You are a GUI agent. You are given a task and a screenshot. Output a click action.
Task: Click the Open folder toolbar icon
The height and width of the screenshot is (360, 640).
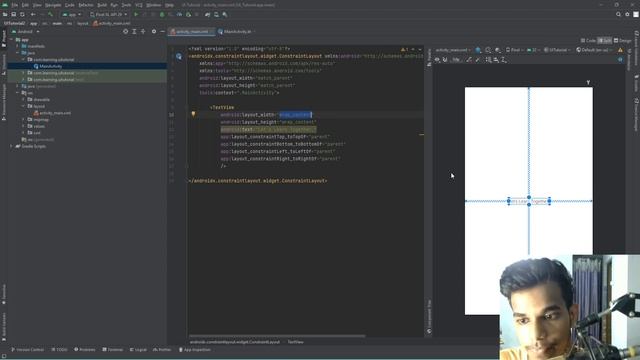pos(5,14)
